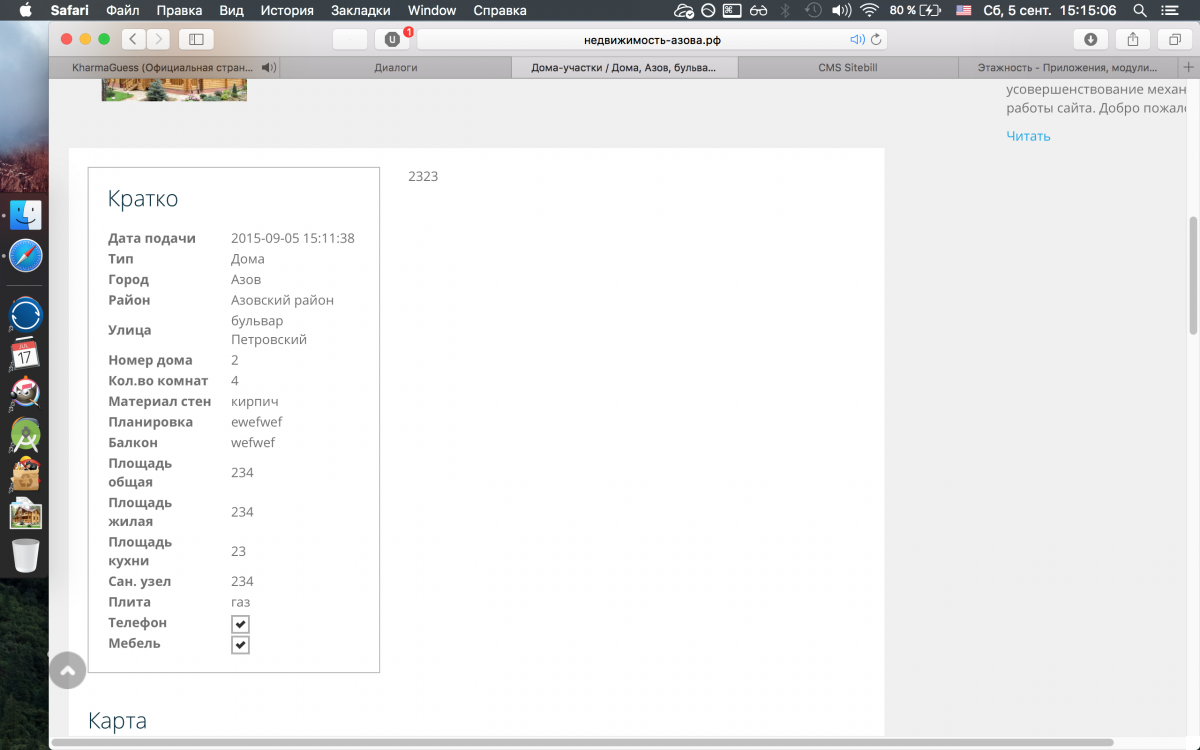Mute audio via address bar speaker icon
This screenshot has height=750, width=1200.
click(x=857, y=40)
